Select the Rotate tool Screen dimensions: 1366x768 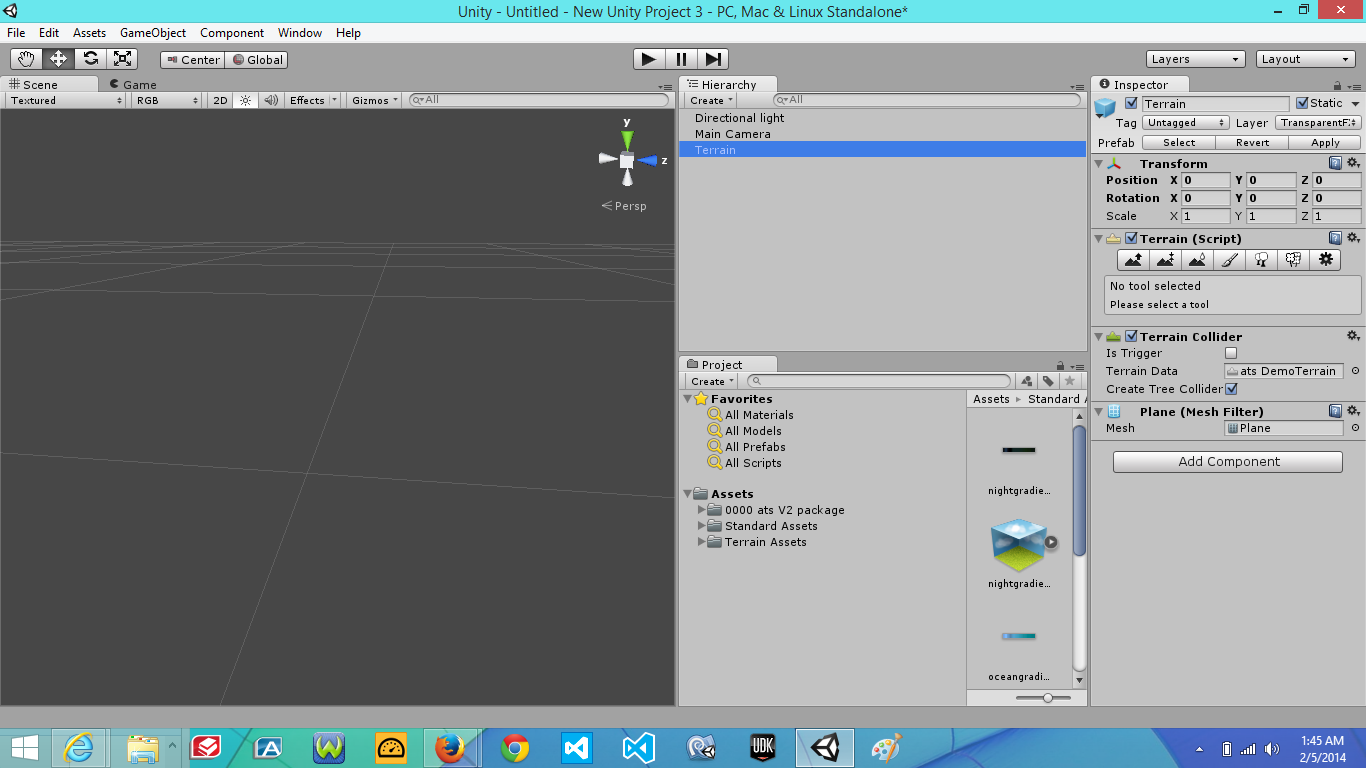coord(90,59)
